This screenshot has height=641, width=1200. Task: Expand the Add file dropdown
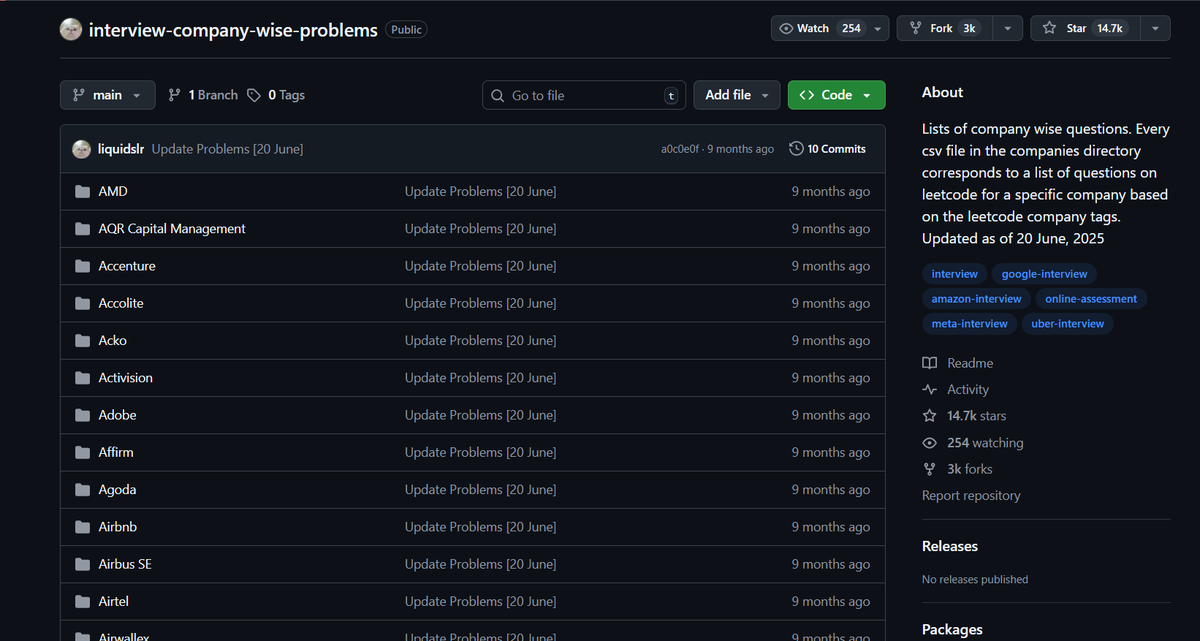pos(737,95)
